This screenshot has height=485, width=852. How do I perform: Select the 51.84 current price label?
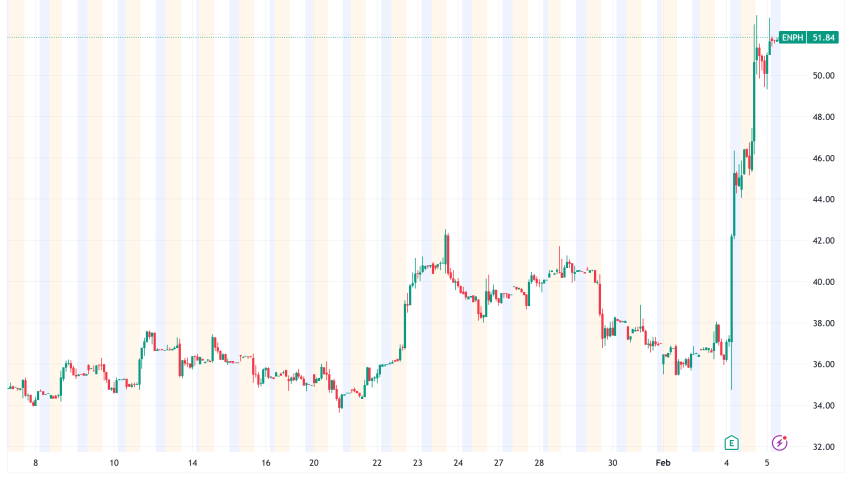823,37
